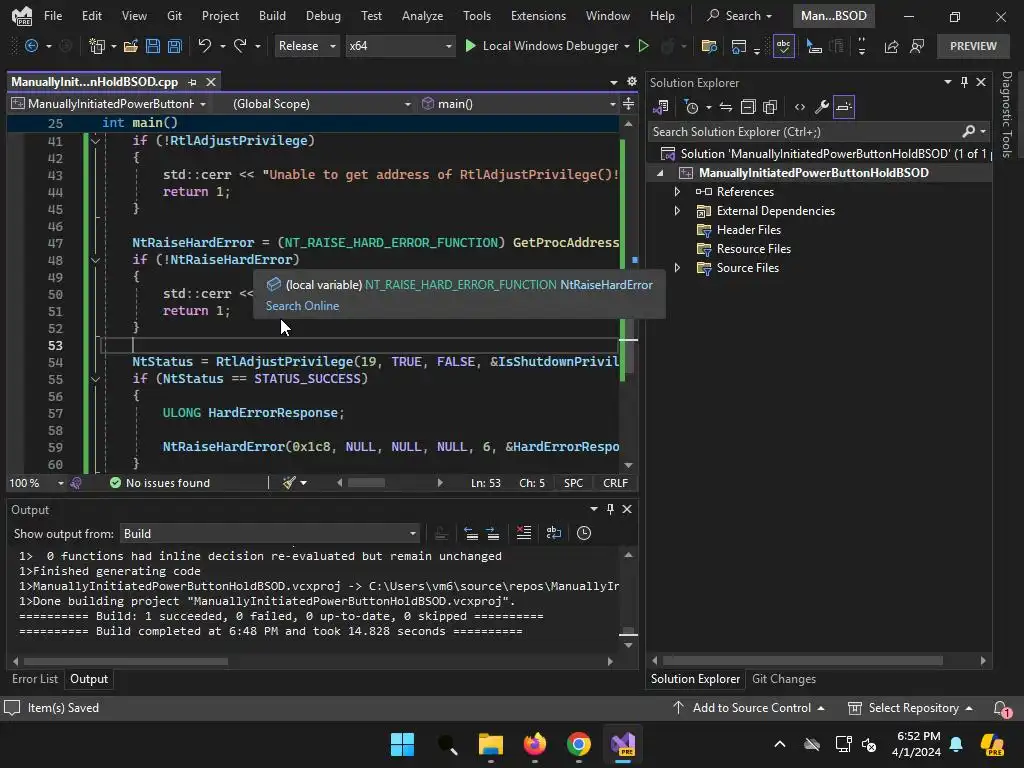Click the Save All icon

(x=174, y=46)
